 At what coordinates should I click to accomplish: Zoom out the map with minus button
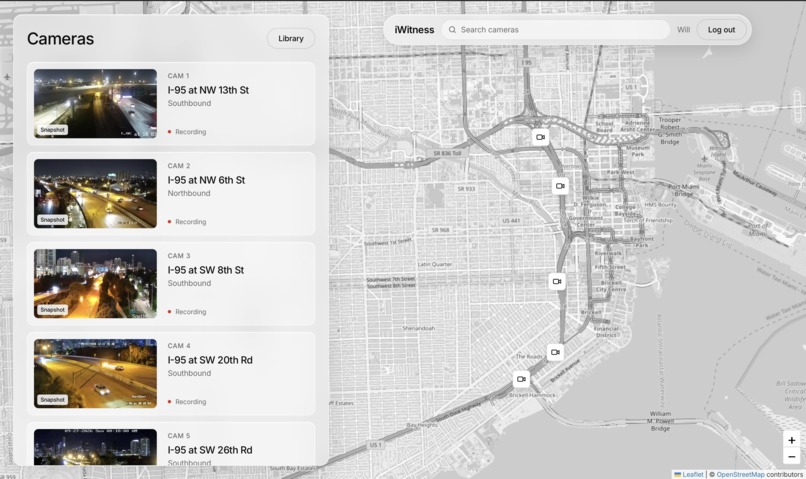point(792,456)
